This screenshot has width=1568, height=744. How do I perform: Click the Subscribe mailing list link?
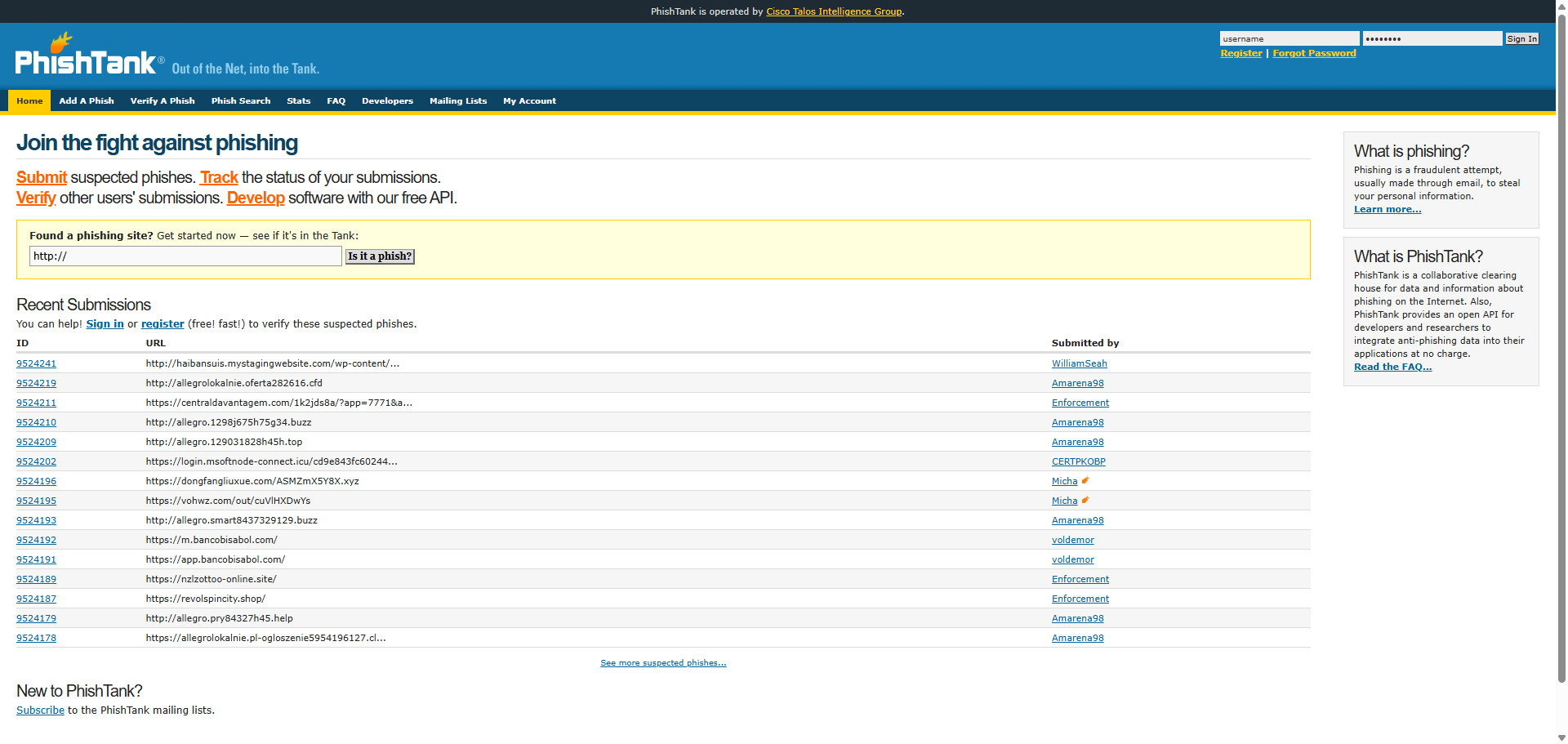(40, 711)
